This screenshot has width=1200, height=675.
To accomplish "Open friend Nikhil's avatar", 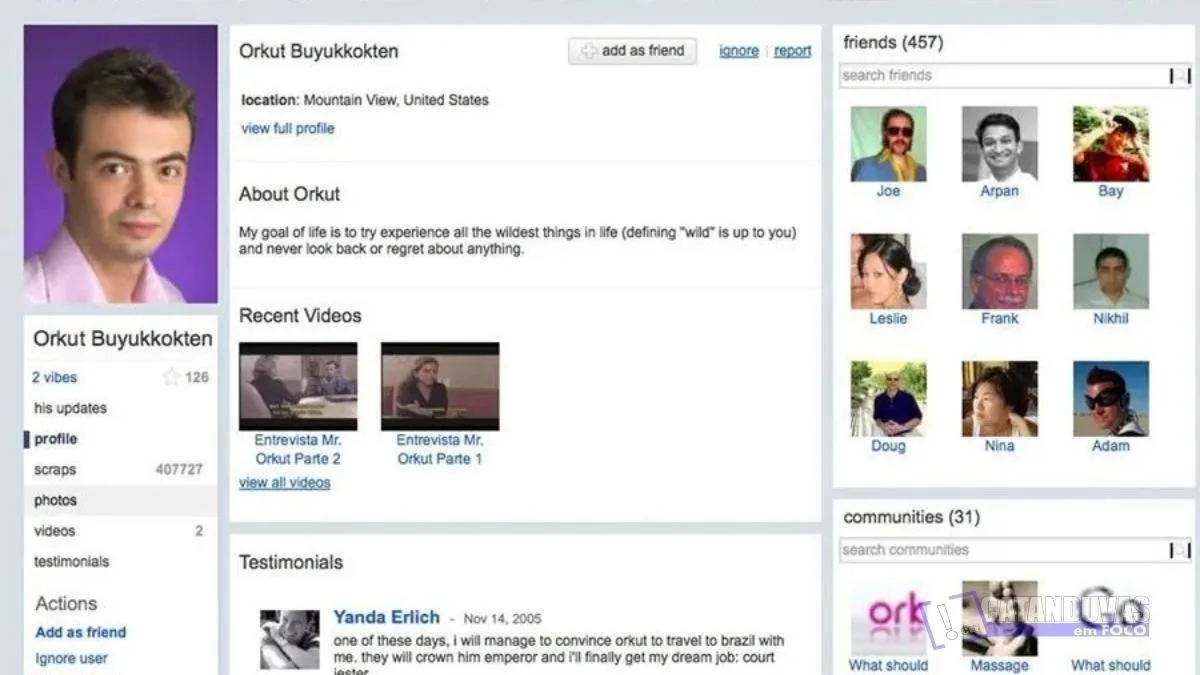I will pos(1111,272).
